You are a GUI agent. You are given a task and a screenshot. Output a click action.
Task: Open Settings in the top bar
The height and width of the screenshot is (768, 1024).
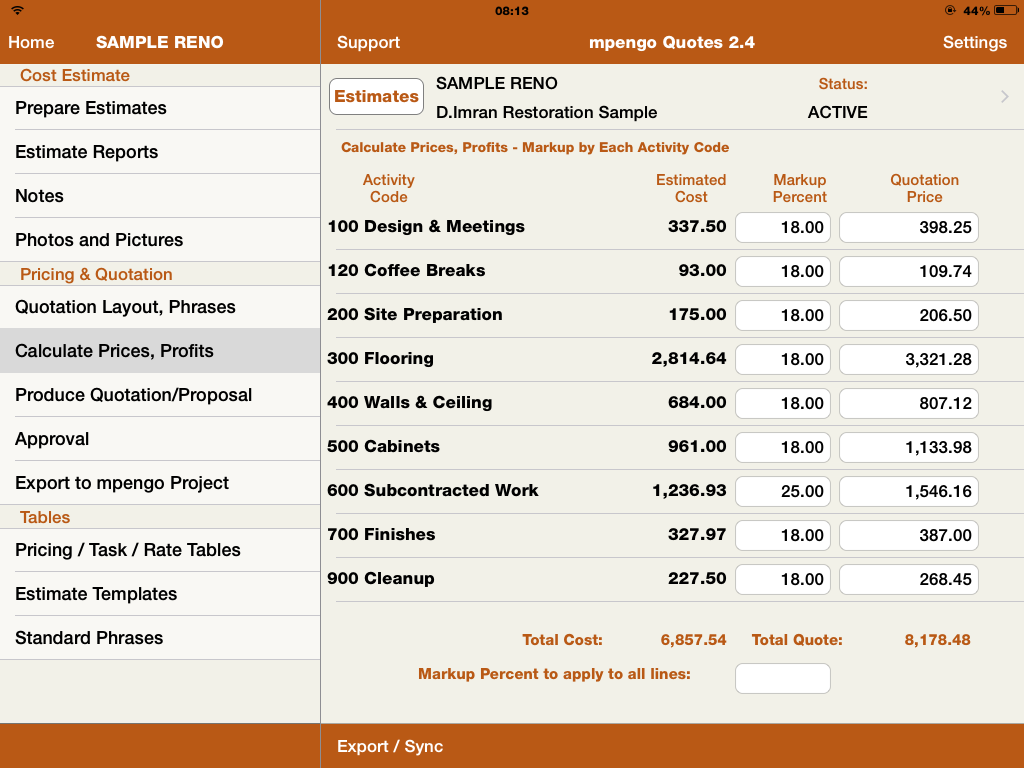tap(974, 42)
